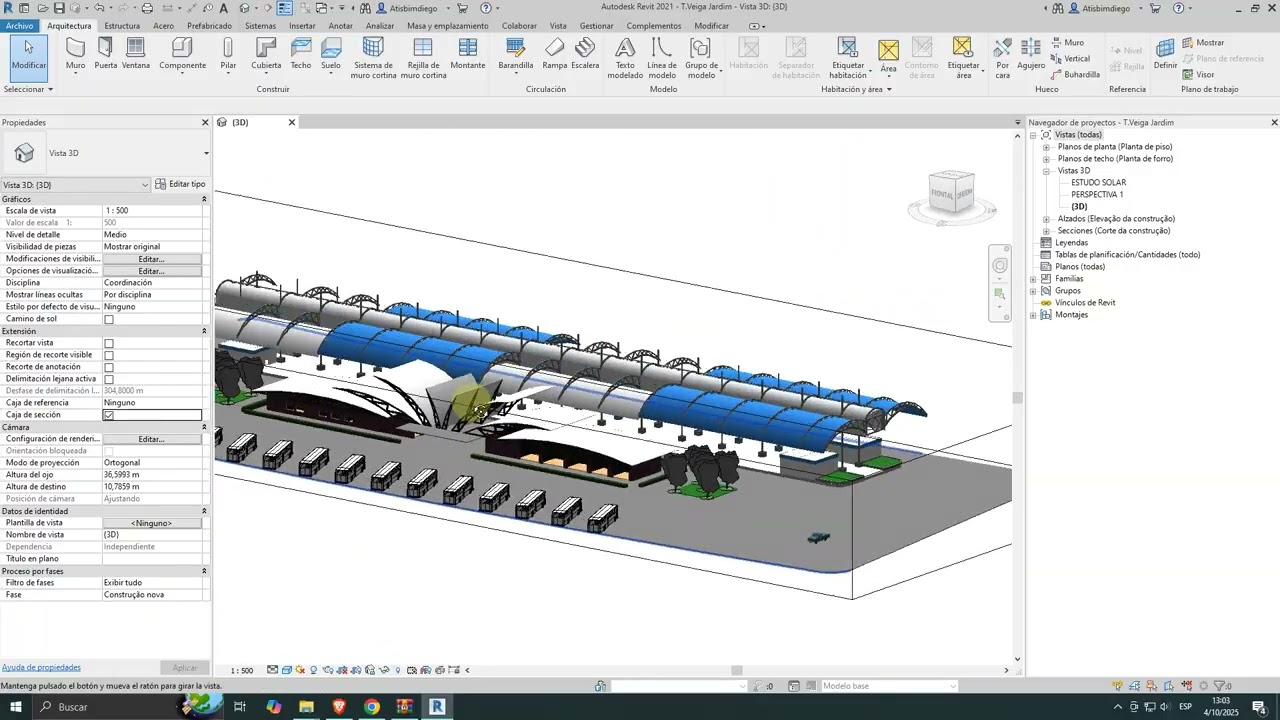Toggle Recortar vista checkbox

pyautogui.click(x=109, y=343)
